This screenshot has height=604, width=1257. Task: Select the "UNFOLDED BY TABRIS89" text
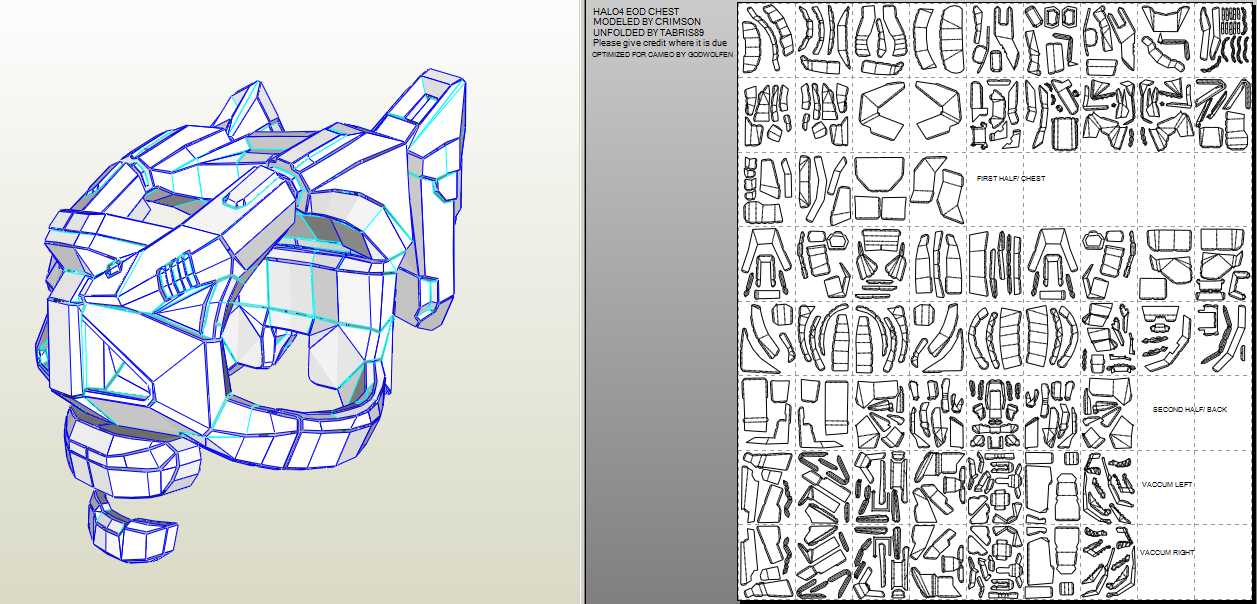pos(648,32)
